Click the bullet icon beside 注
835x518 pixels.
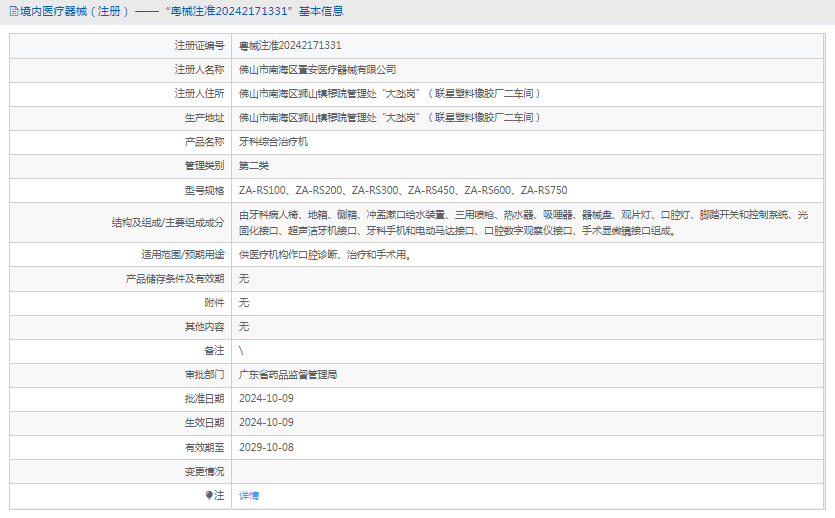pyautogui.click(x=209, y=496)
